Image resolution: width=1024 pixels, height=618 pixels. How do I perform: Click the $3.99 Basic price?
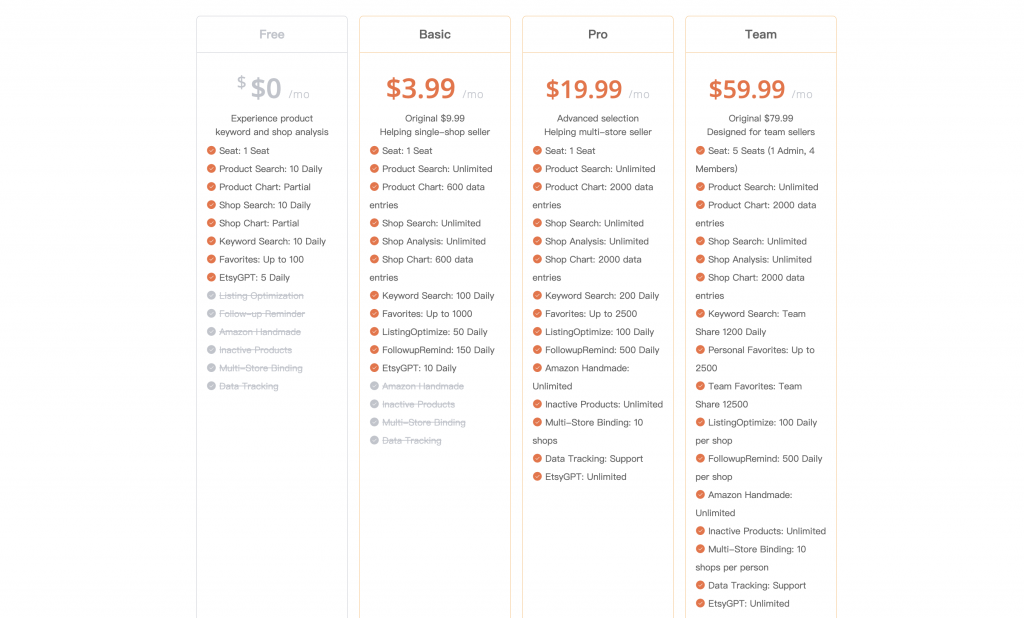pyautogui.click(x=421, y=89)
